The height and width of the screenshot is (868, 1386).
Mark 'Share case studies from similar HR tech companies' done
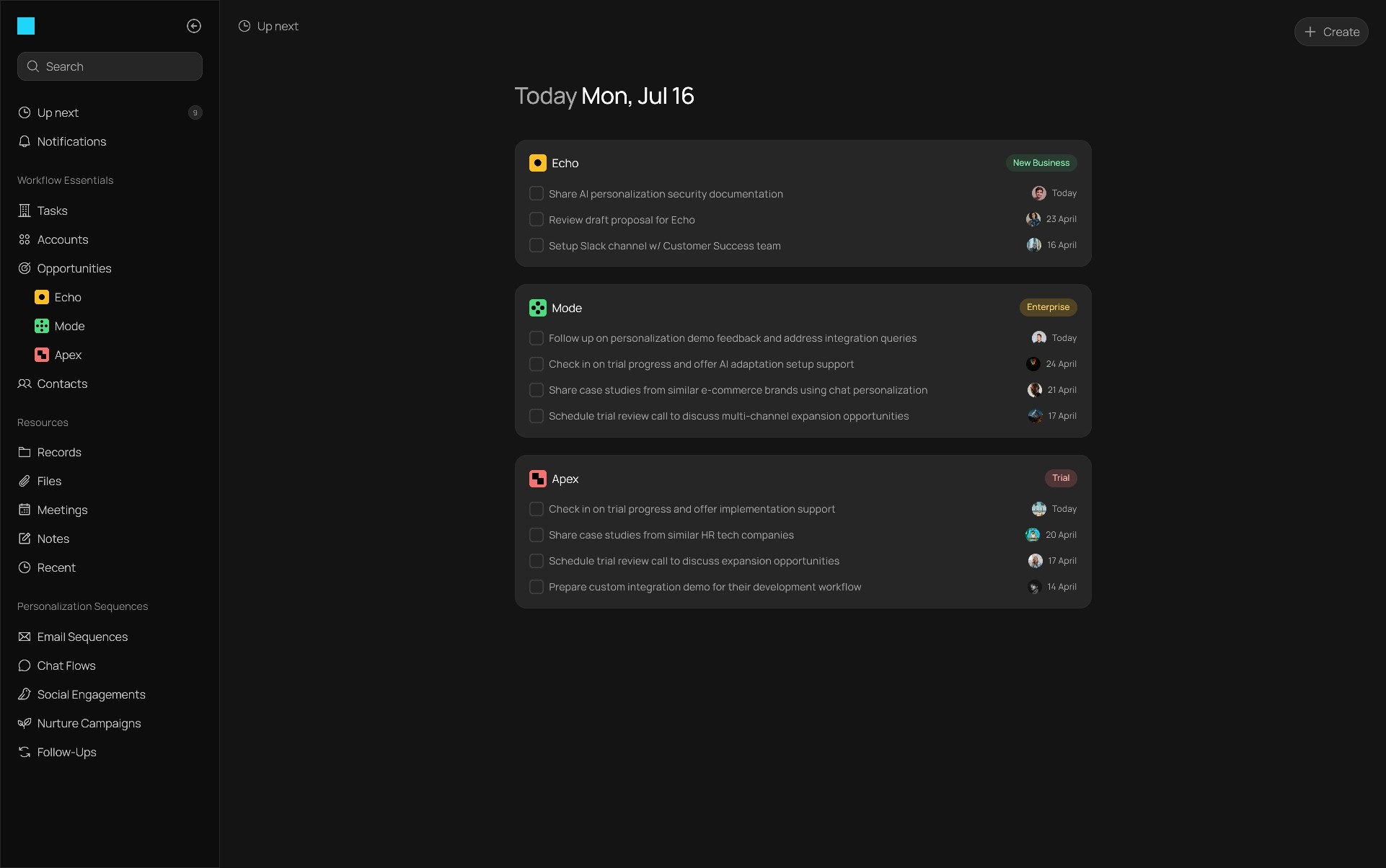537,535
